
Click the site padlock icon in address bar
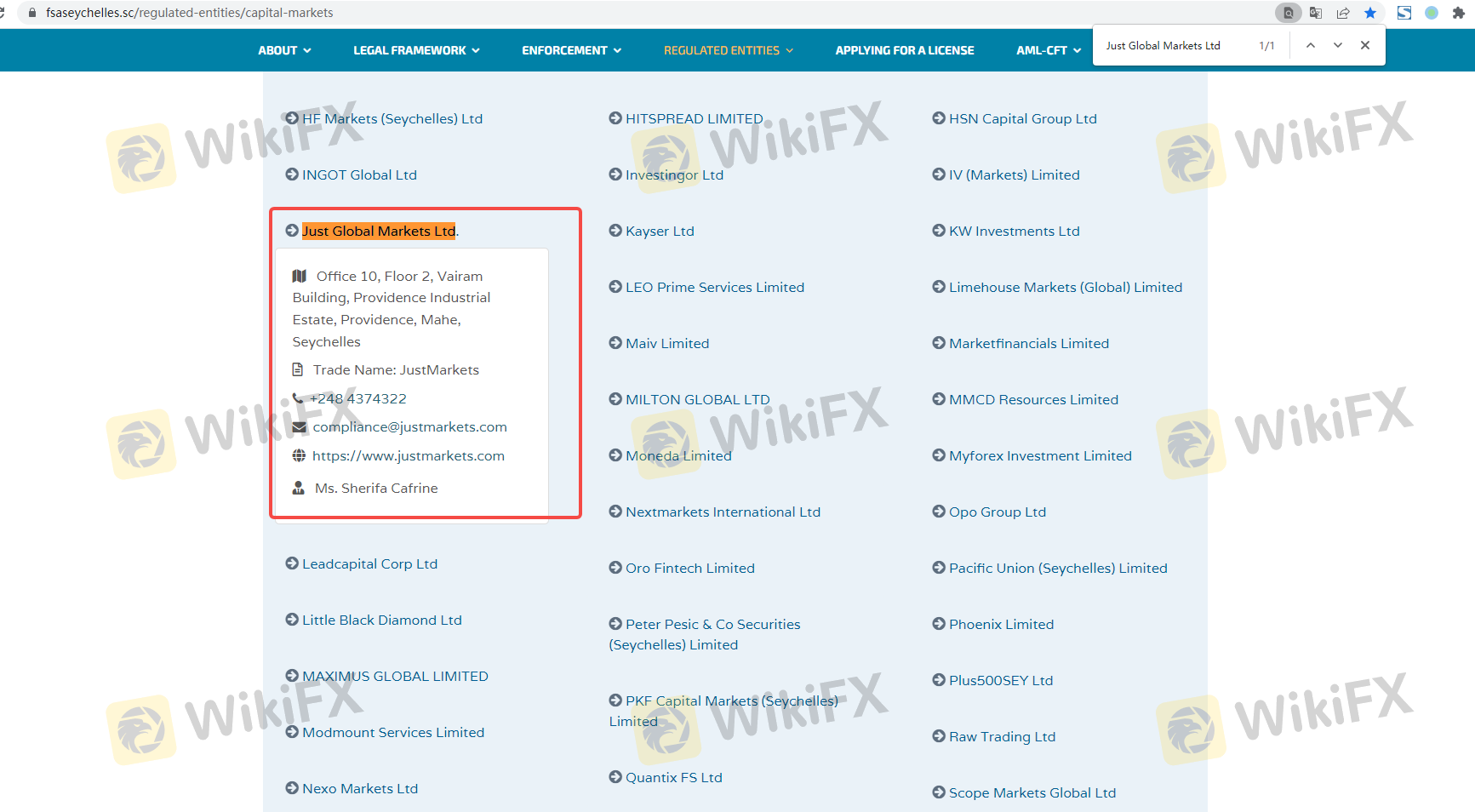click(x=32, y=13)
